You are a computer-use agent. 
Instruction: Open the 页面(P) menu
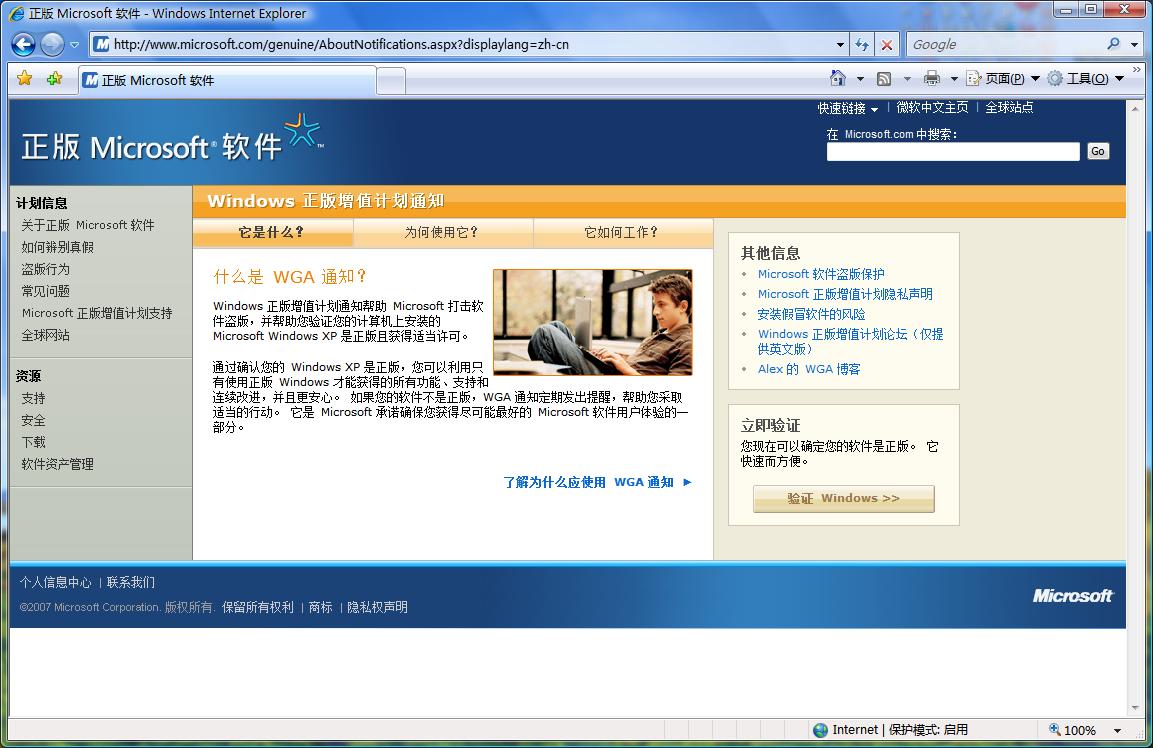coord(1003,78)
